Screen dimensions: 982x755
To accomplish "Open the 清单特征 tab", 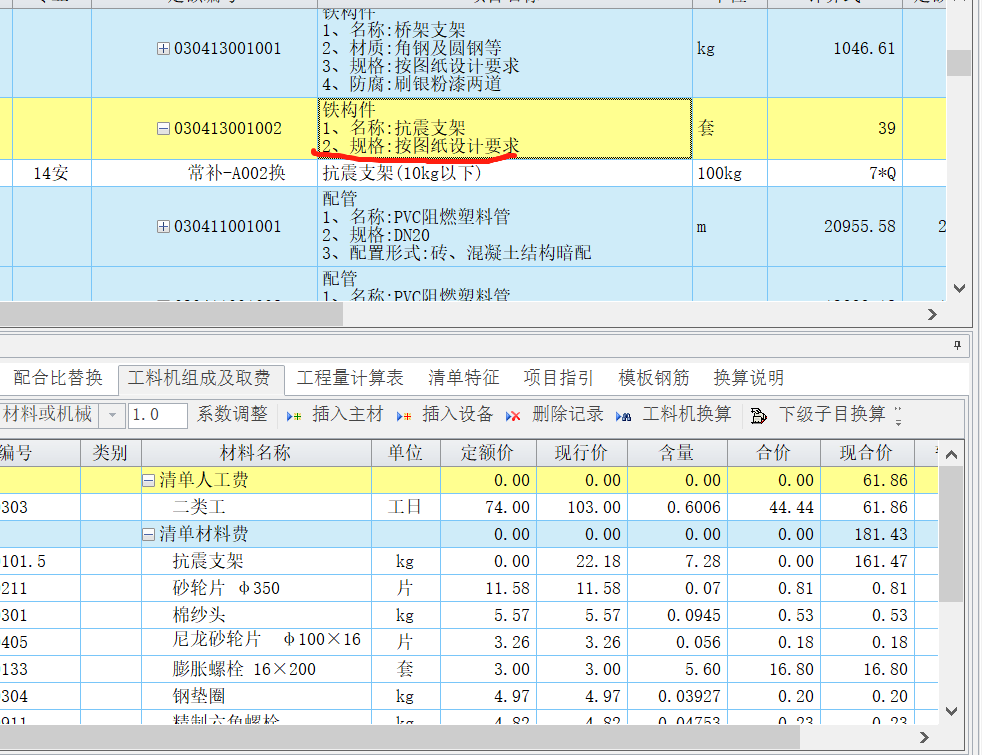I will (463, 378).
